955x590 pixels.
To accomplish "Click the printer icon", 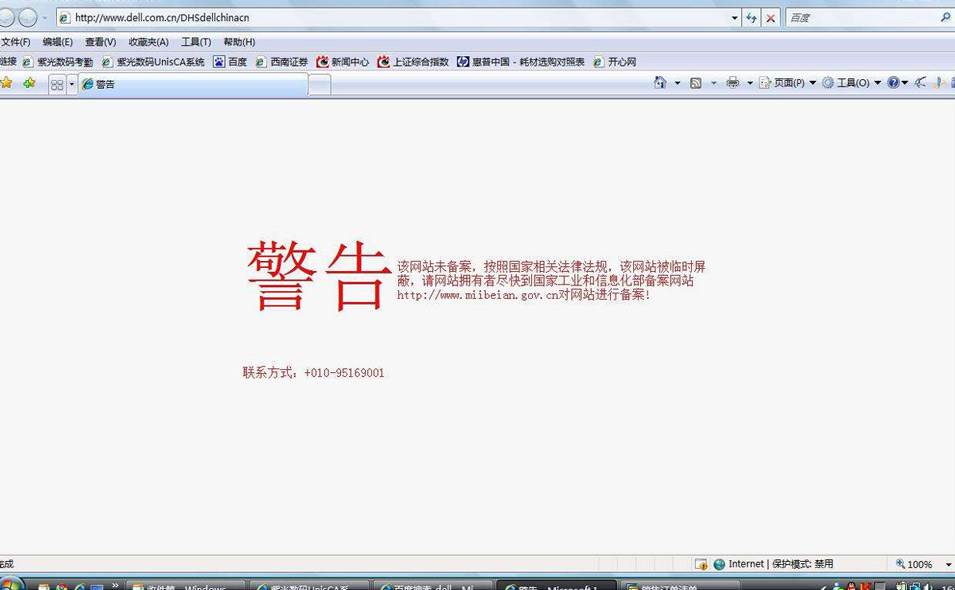I will 733,83.
